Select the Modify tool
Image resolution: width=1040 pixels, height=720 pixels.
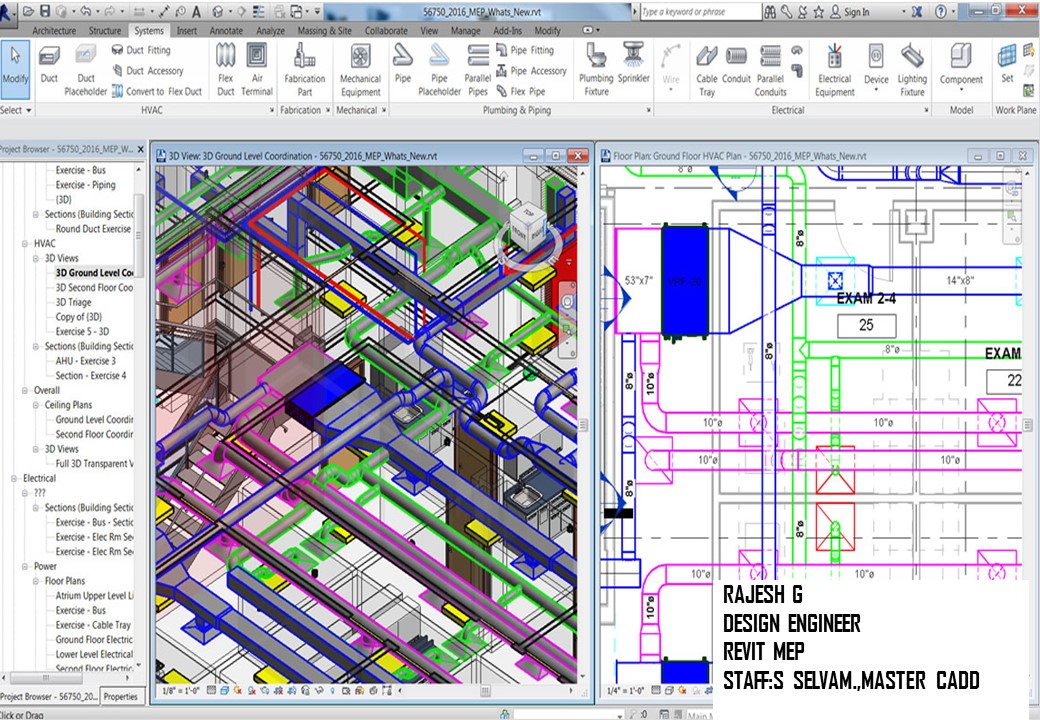(15, 68)
